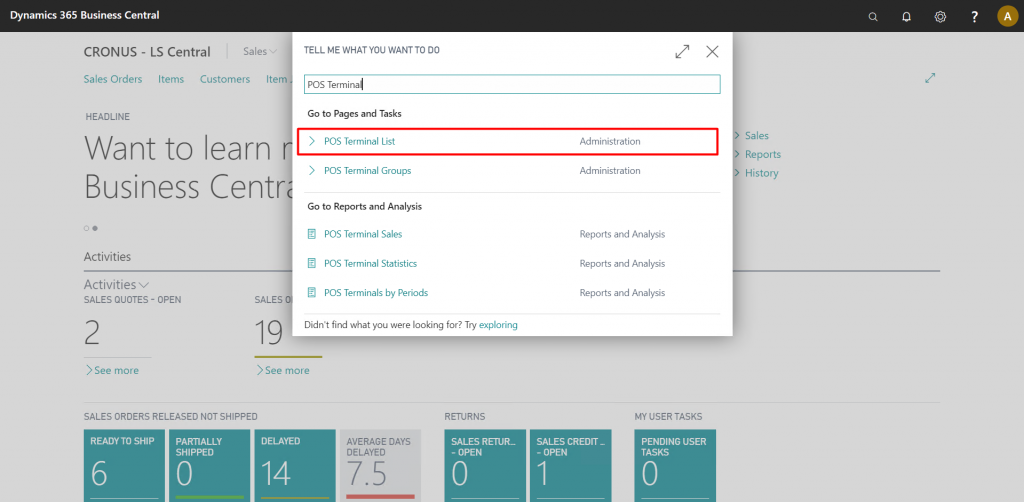Open the Partially Shipped tile
Screen dimensions: 1024x502
click(x=210, y=465)
